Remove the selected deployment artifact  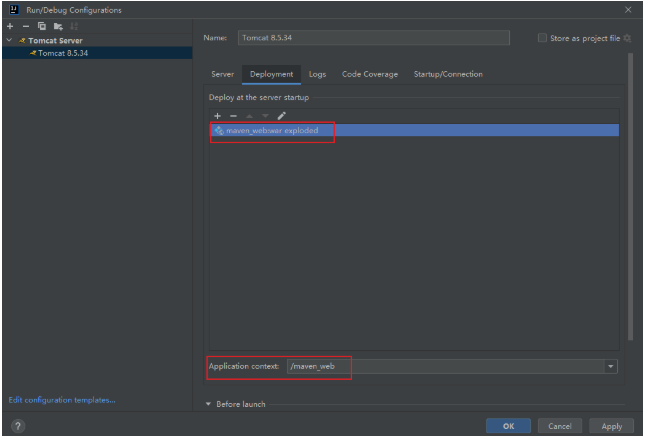point(233,116)
